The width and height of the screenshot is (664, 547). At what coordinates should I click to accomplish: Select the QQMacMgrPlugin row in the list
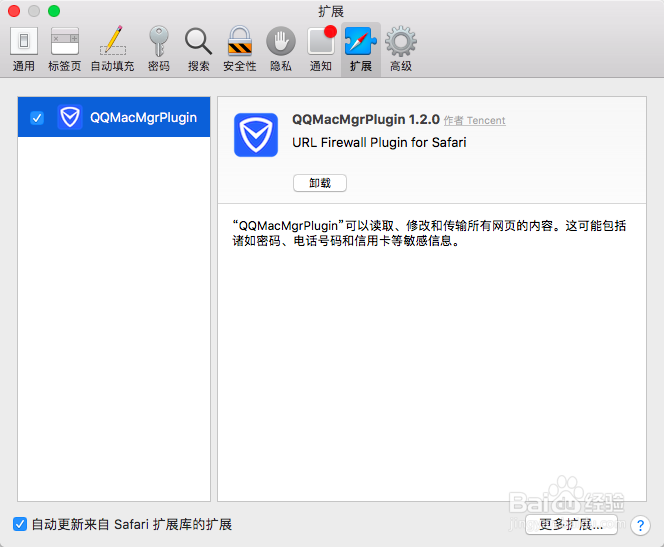114,117
